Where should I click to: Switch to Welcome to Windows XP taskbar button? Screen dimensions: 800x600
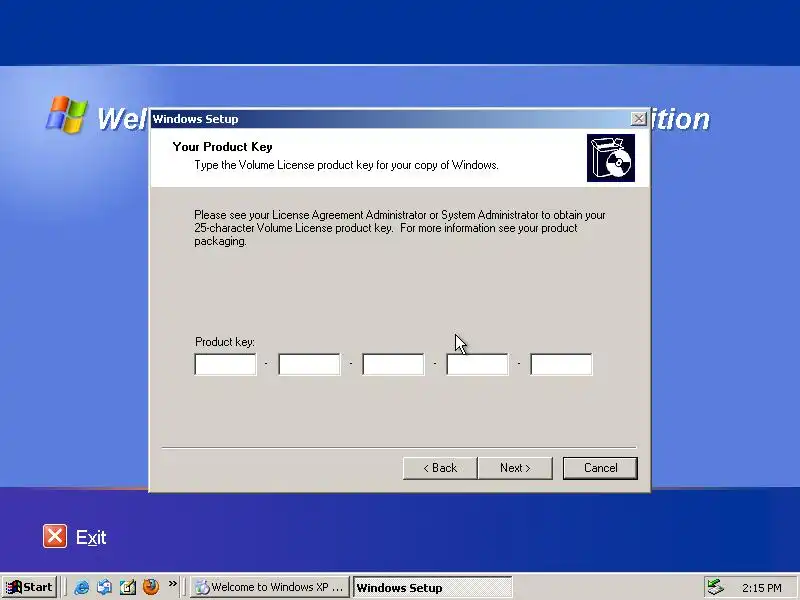point(269,587)
